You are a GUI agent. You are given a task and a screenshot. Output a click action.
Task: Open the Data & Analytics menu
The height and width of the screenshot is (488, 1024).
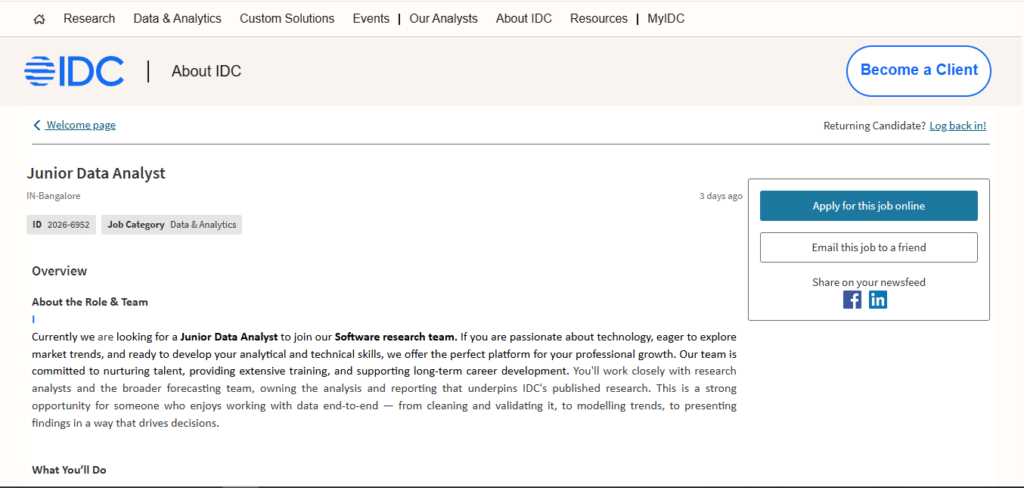pos(177,19)
